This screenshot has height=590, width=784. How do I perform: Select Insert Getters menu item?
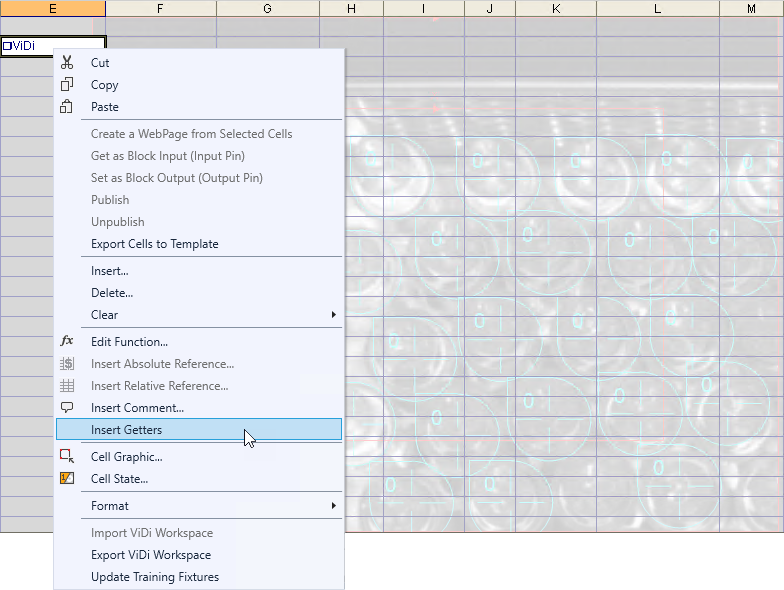click(x=126, y=430)
